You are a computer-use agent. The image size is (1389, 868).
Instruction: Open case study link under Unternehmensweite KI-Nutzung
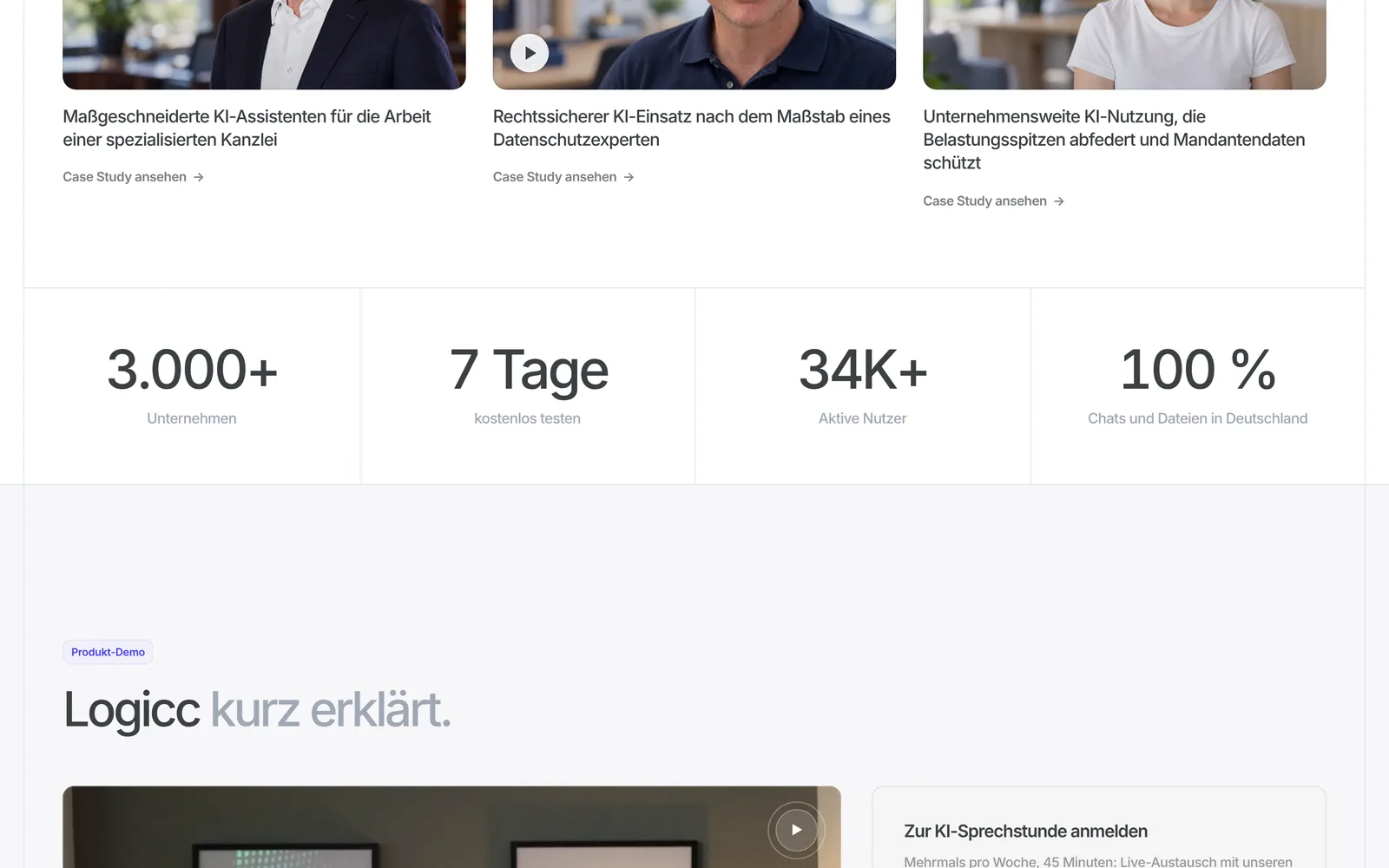pyautogui.click(x=993, y=201)
